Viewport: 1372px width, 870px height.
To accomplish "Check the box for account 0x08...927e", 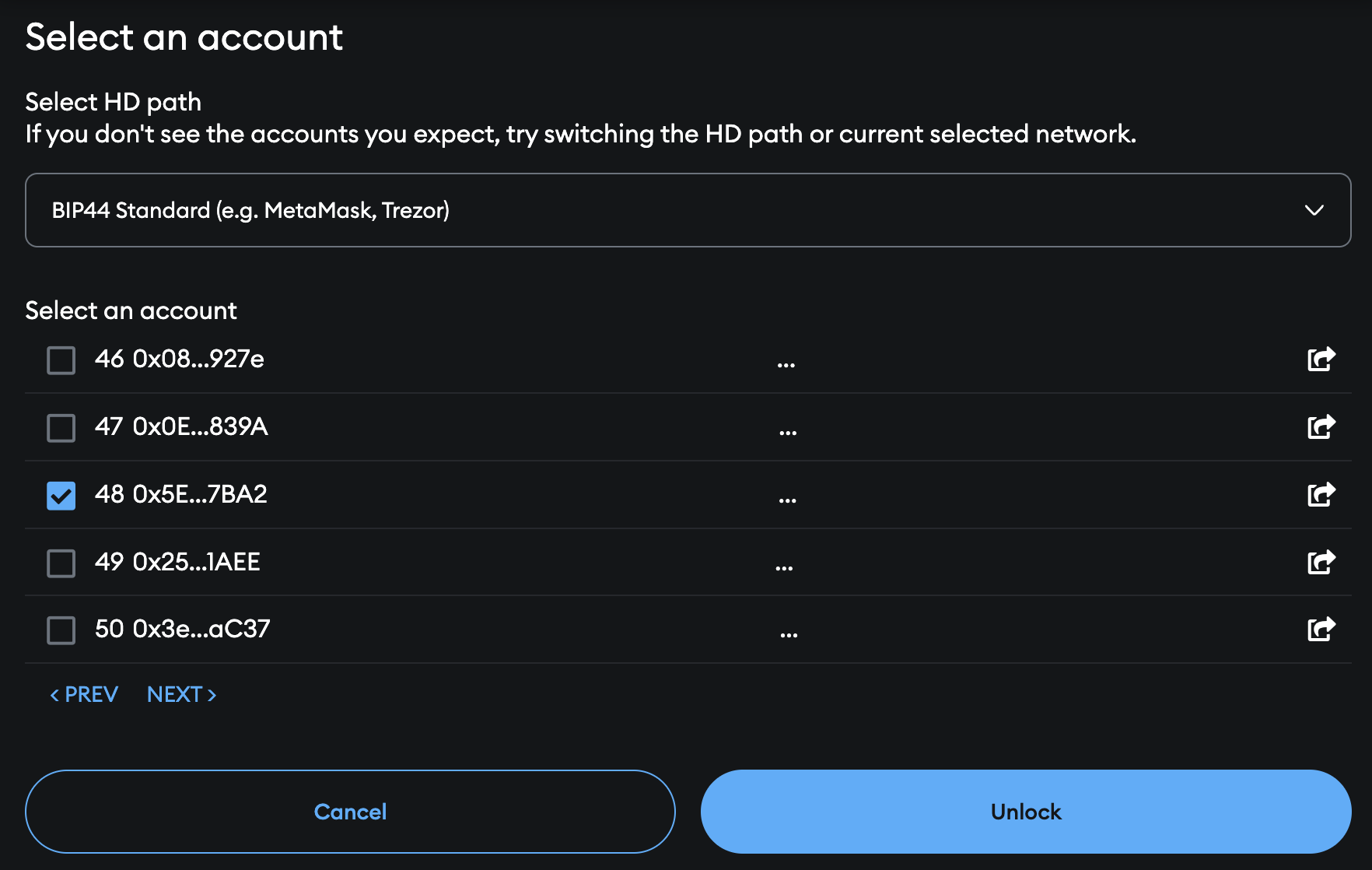I will [61, 360].
